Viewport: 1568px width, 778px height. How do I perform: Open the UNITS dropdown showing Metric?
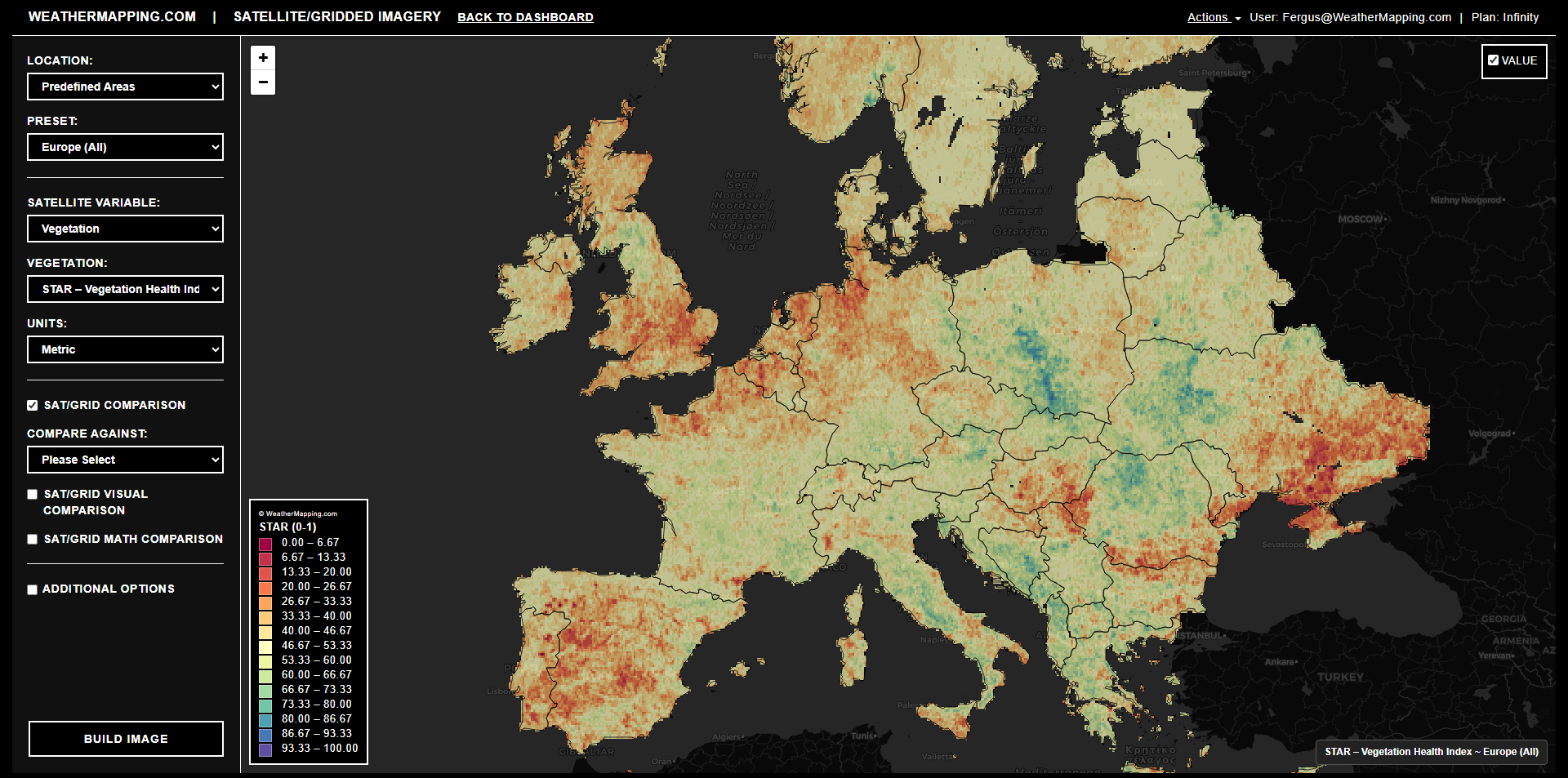pyautogui.click(x=125, y=349)
